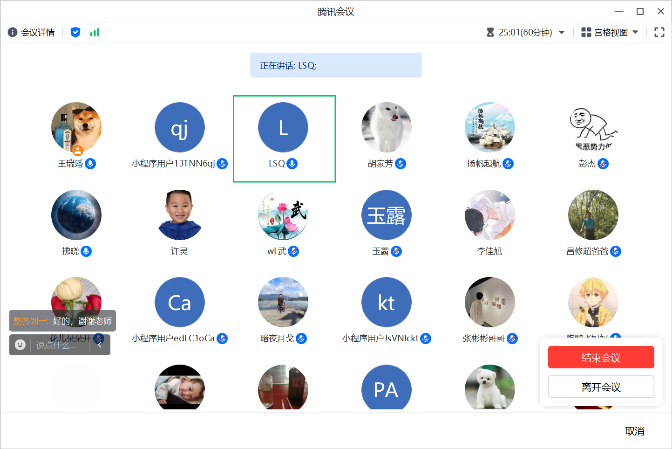Expand the 25:01 (60分钟) timer dropdown
Viewport: 672px width, 449px height.
pyautogui.click(x=560, y=32)
